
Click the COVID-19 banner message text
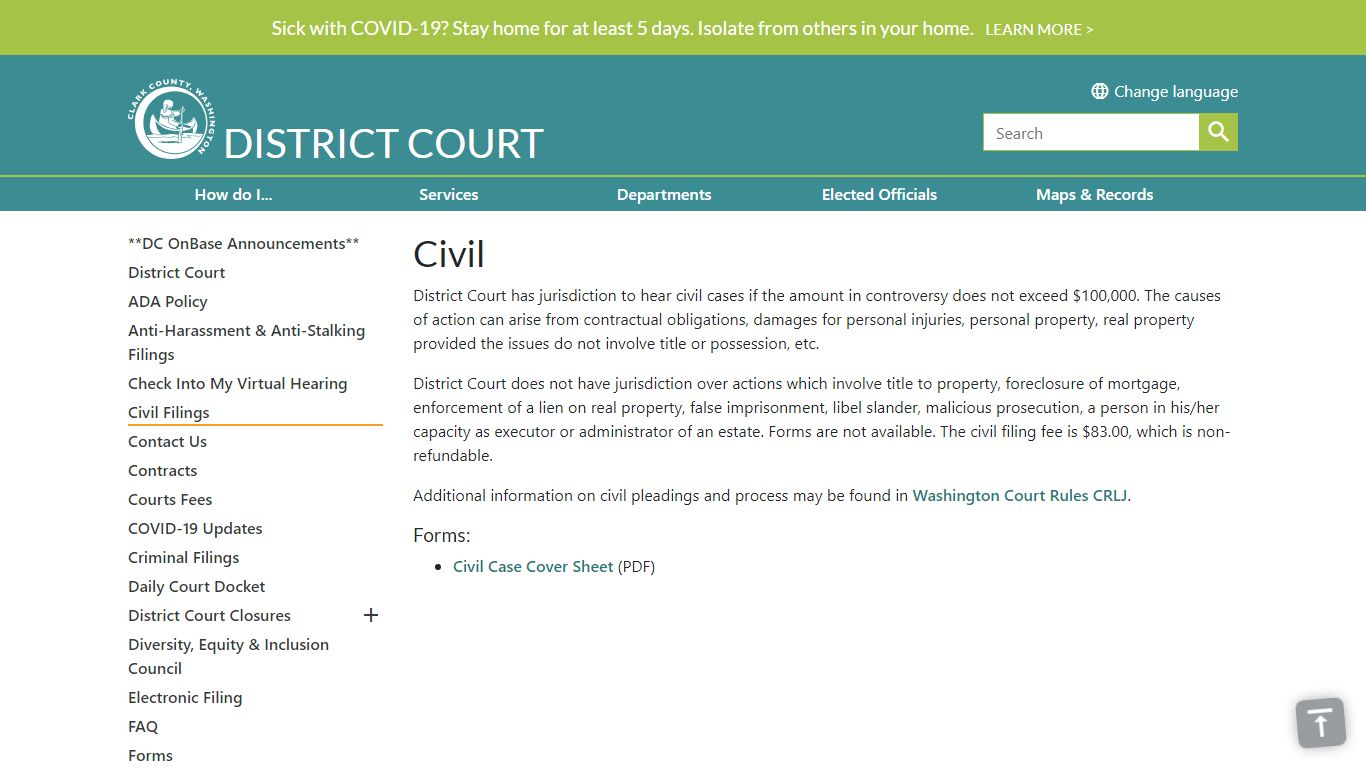(x=622, y=29)
